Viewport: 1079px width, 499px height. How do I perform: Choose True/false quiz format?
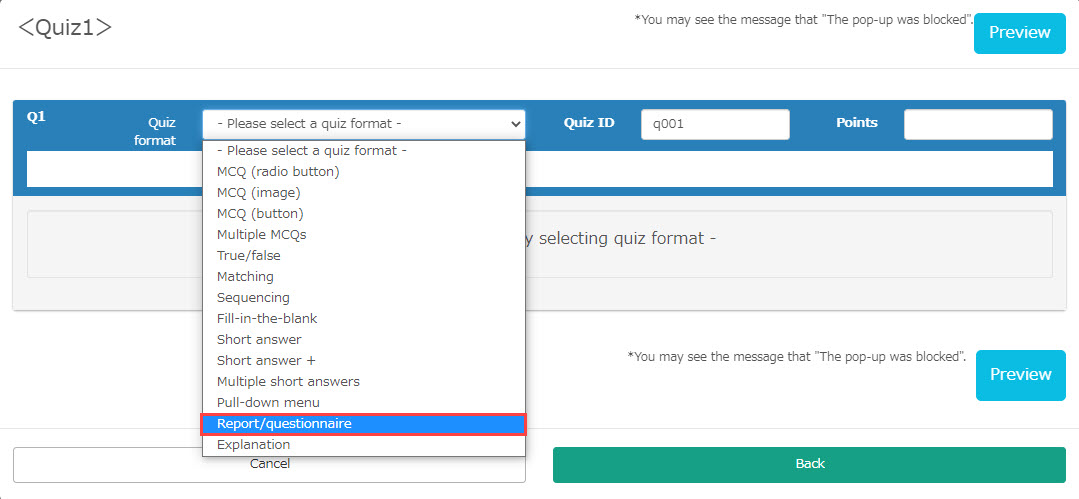pyautogui.click(x=248, y=256)
